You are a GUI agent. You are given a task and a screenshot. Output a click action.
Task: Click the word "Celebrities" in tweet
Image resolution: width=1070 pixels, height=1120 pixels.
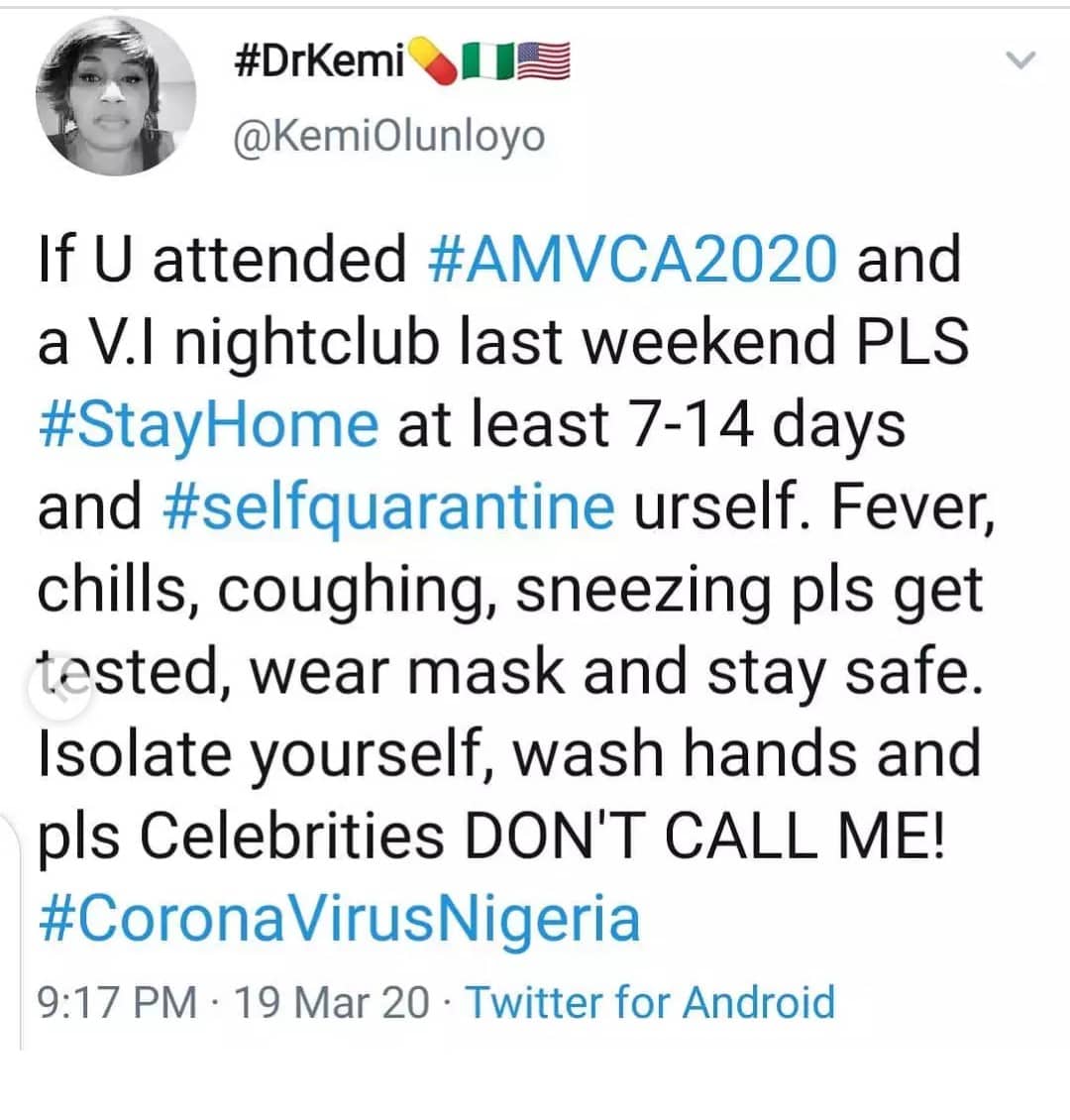(291, 838)
